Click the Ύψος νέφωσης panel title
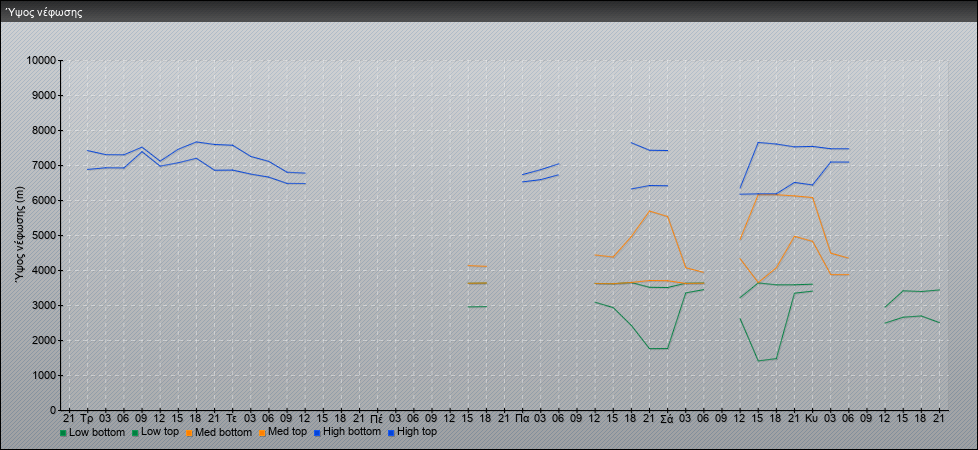This screenshot has width=978, height=450. (44, 12)
